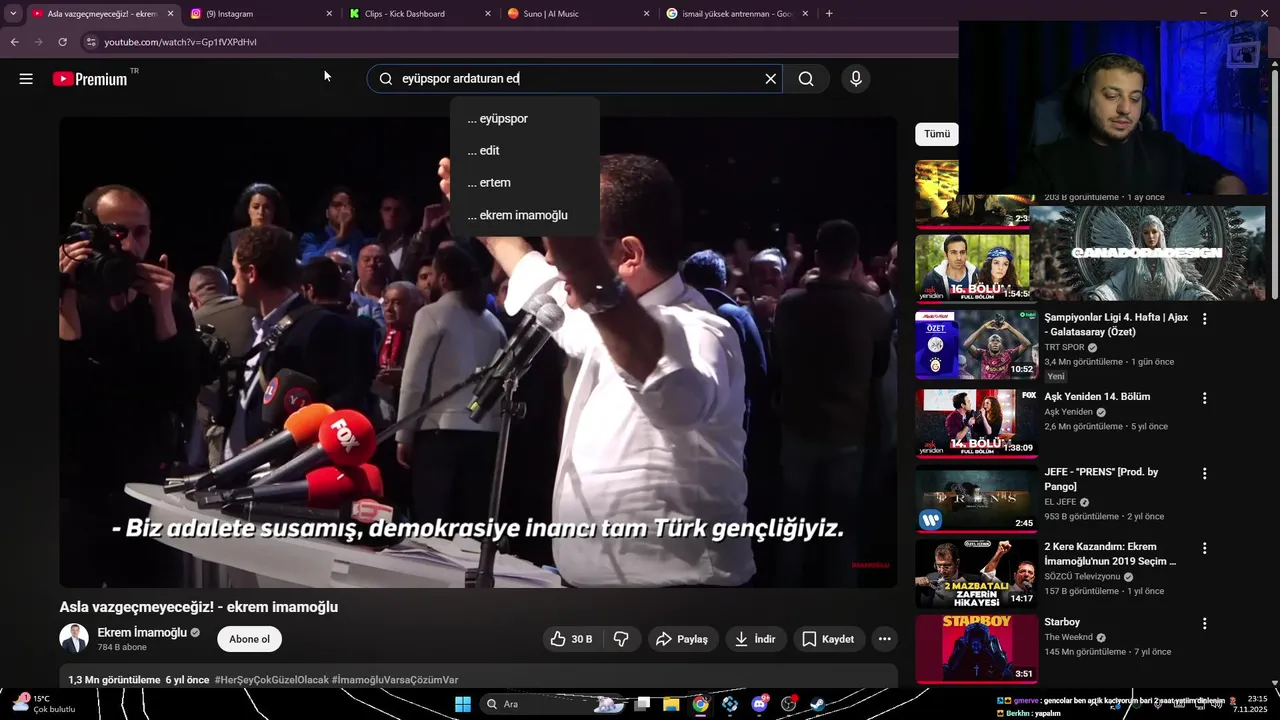Dislike the video with the thumbs down button
This screenshot has height=720, width=1280.
621,639
